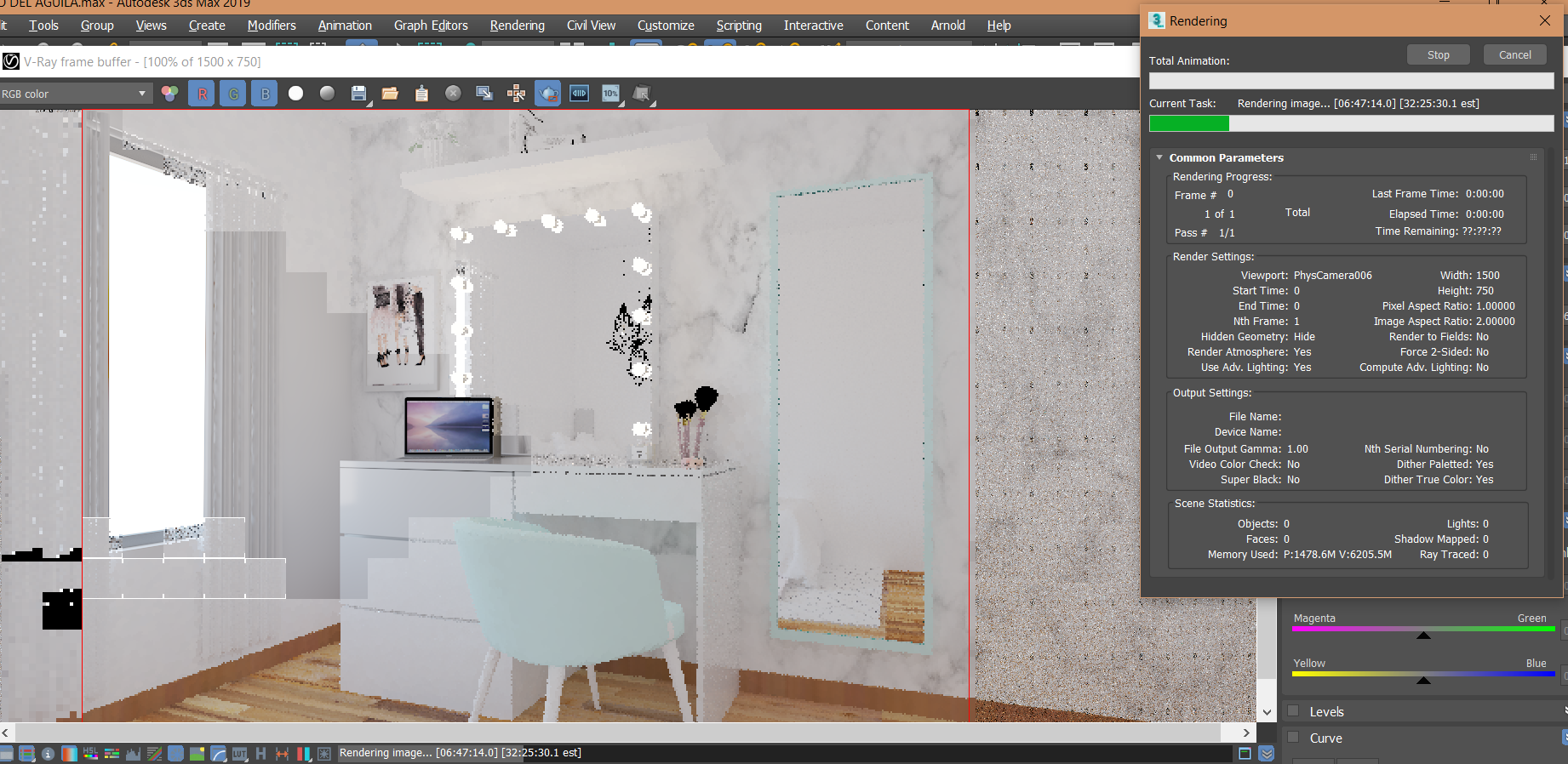The image size is (1568, 764).
Task: Open the Graph Editors menu
Action: pyautogui.click(x=431, y=26)
